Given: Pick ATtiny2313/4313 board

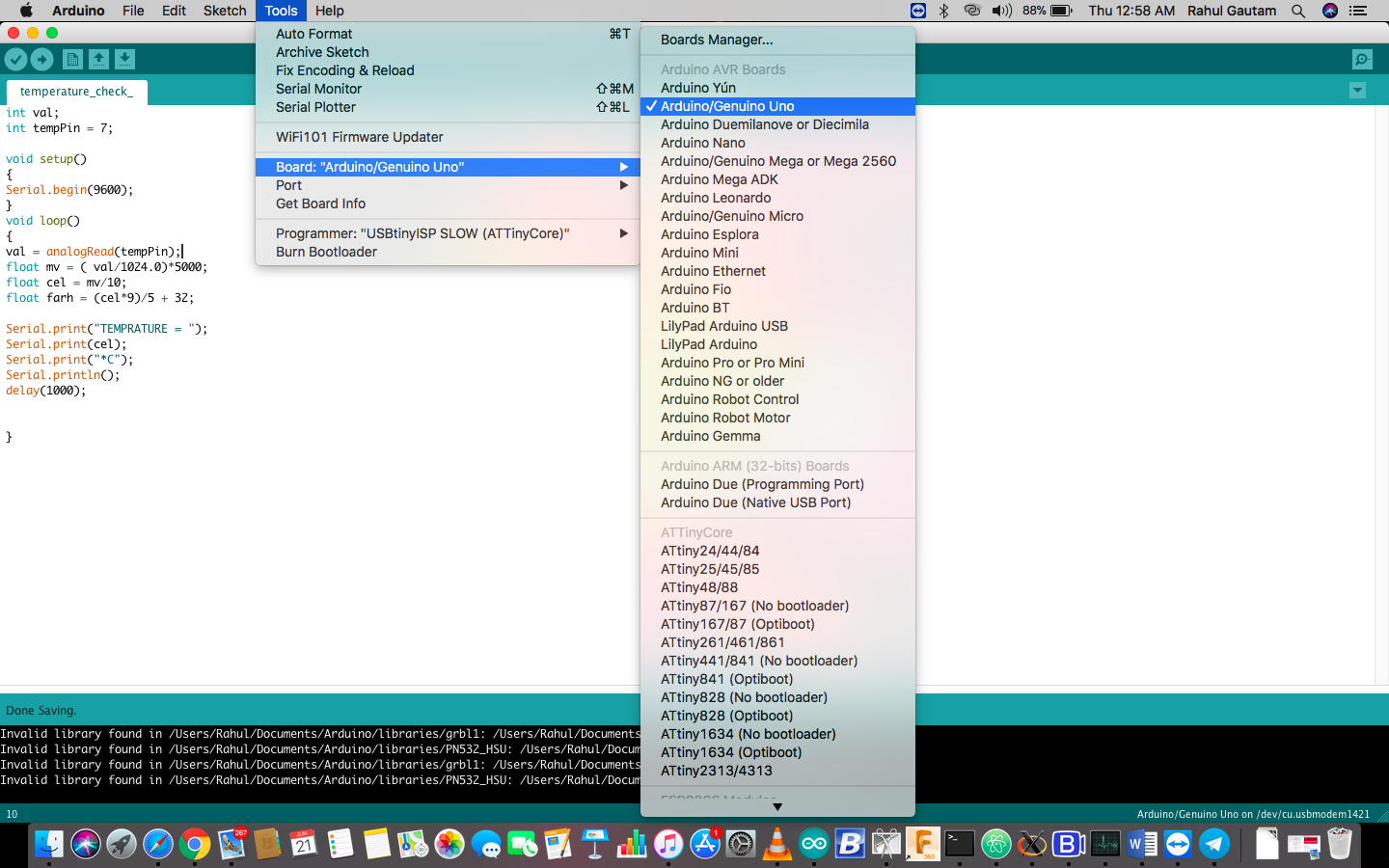Looking at the screenshot, I should (x=777, y=771).
